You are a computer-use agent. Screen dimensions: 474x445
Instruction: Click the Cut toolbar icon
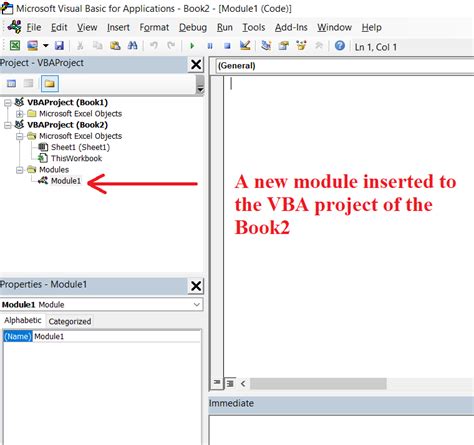(80, 45)
